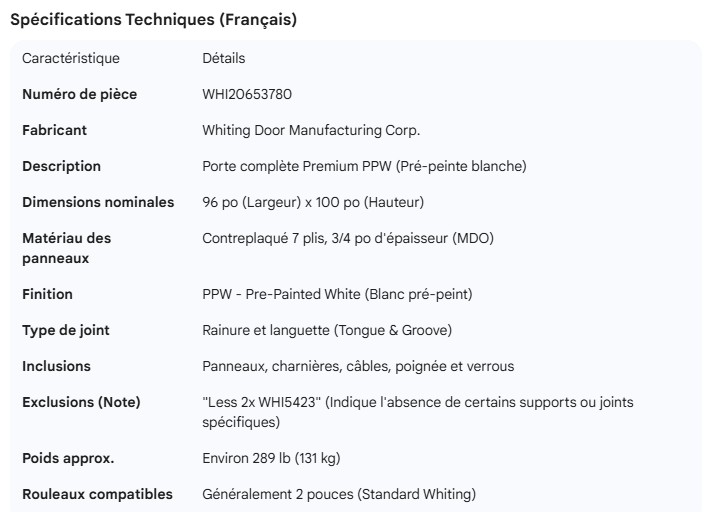Click the Description row label
The image size is (711, 516).
62,166
